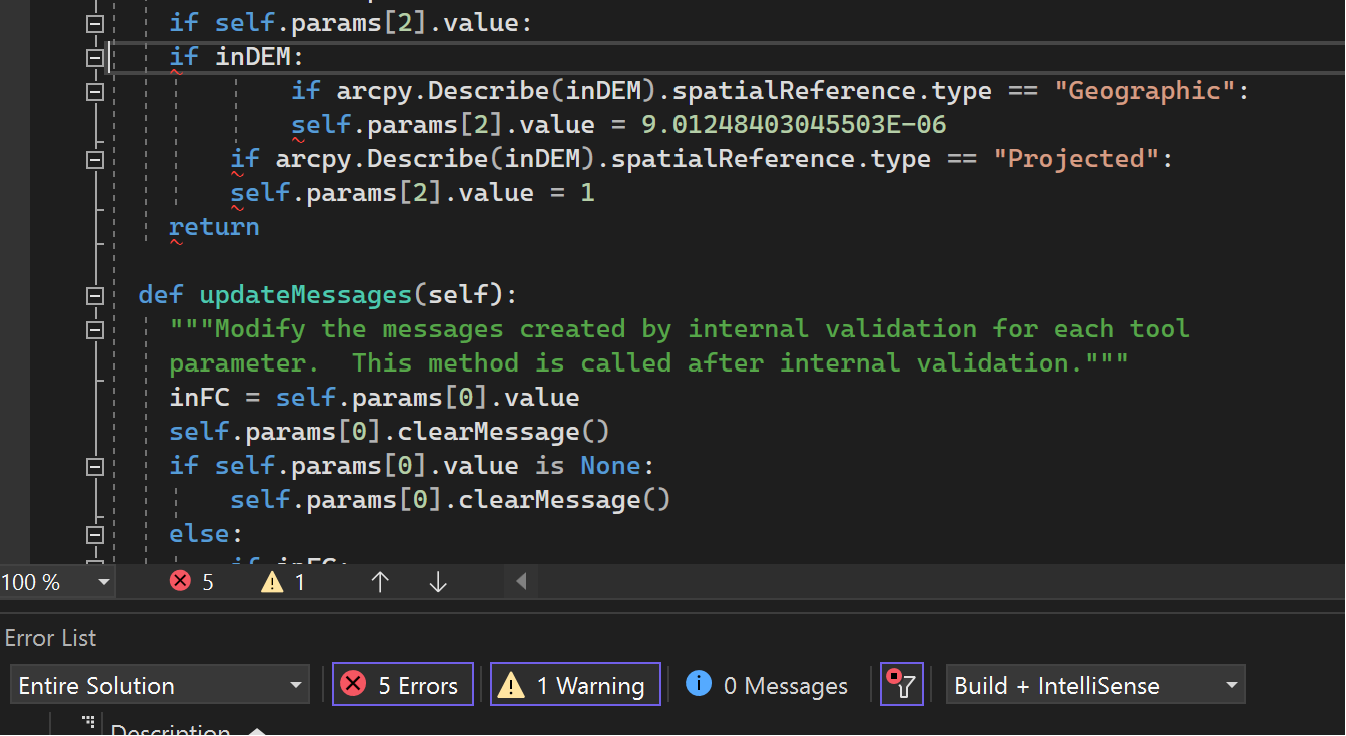Collapse the 'if inDEM:' code block

[x=95, y=57]
